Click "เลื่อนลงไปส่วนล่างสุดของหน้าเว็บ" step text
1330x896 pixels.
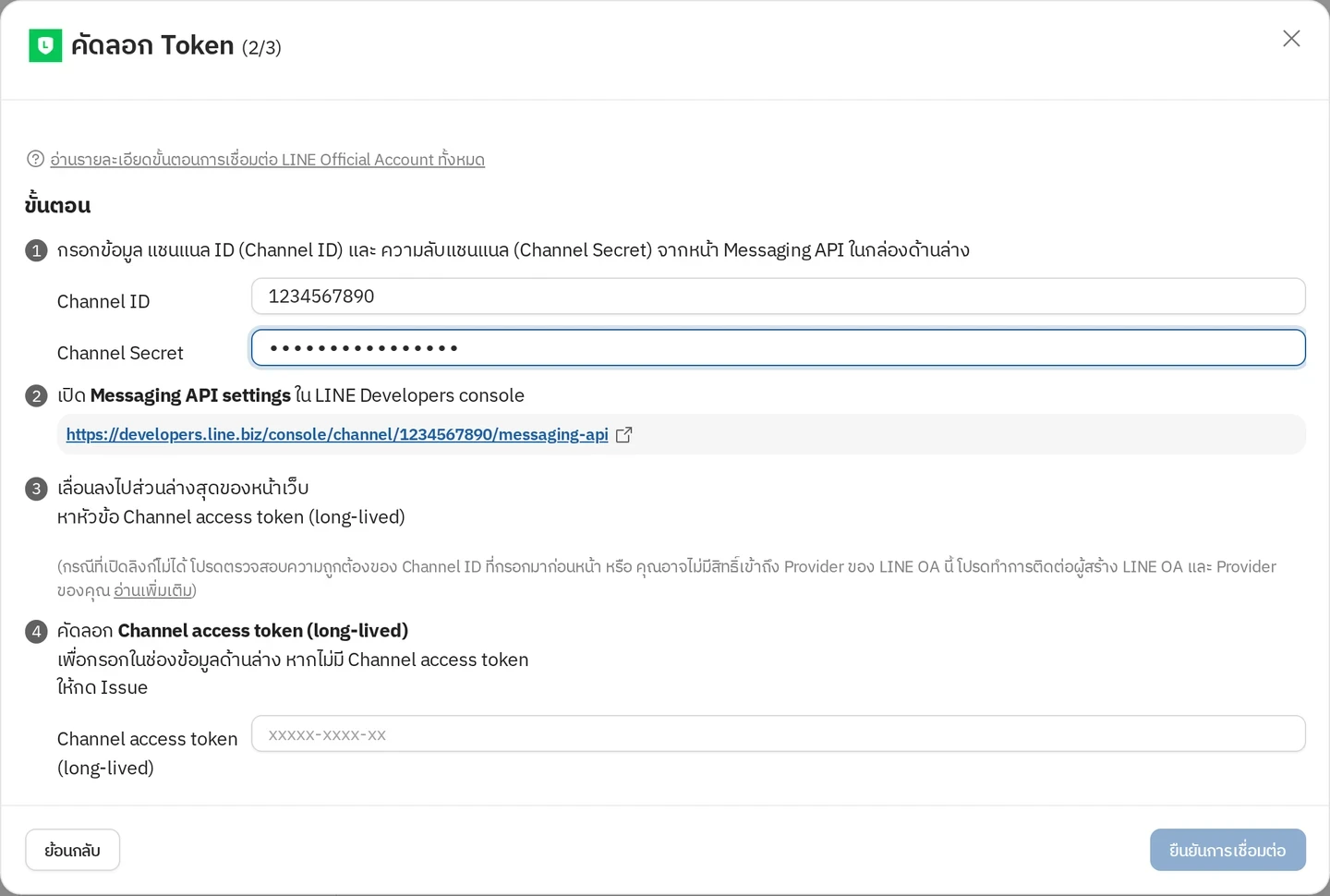coord(183,488)
